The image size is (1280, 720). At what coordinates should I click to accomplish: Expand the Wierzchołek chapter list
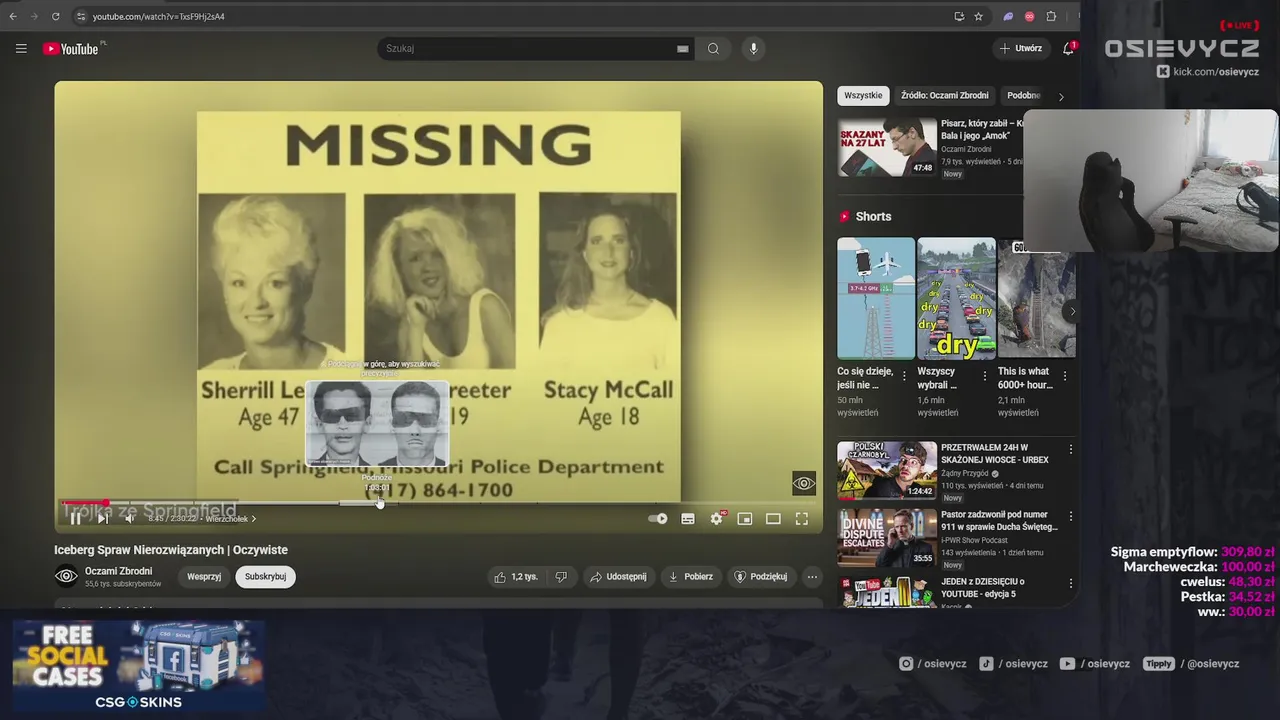tap(231, 518)
